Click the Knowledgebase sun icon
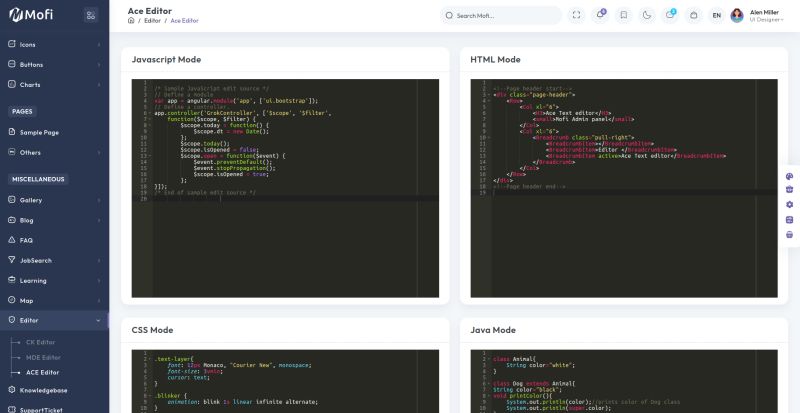800x413 pixels. pos(12,390)
